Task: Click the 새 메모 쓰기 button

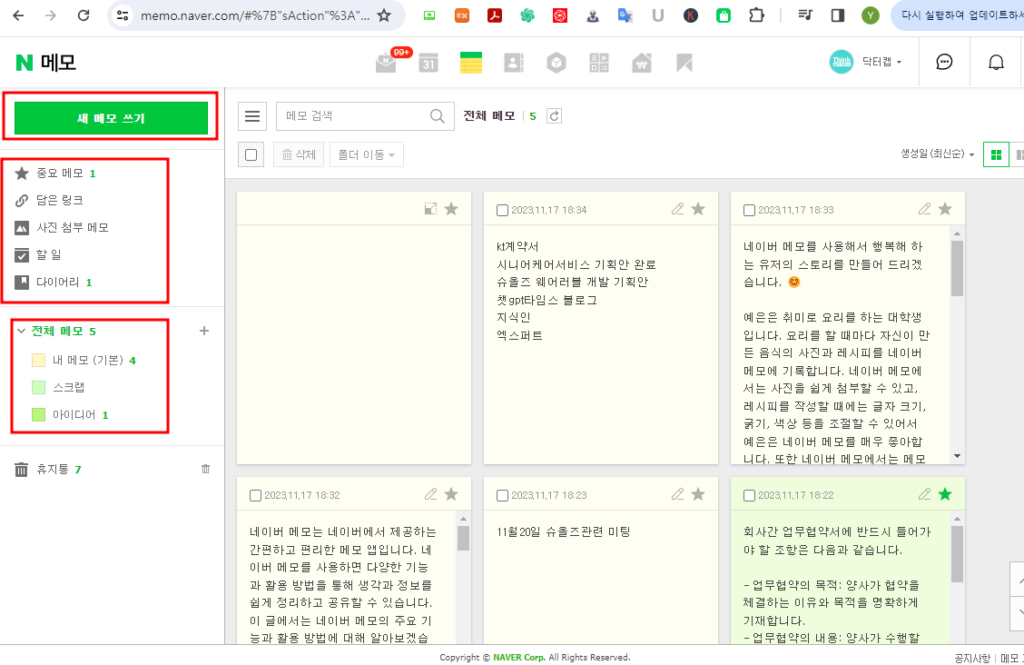Action: tap(111, 118)
